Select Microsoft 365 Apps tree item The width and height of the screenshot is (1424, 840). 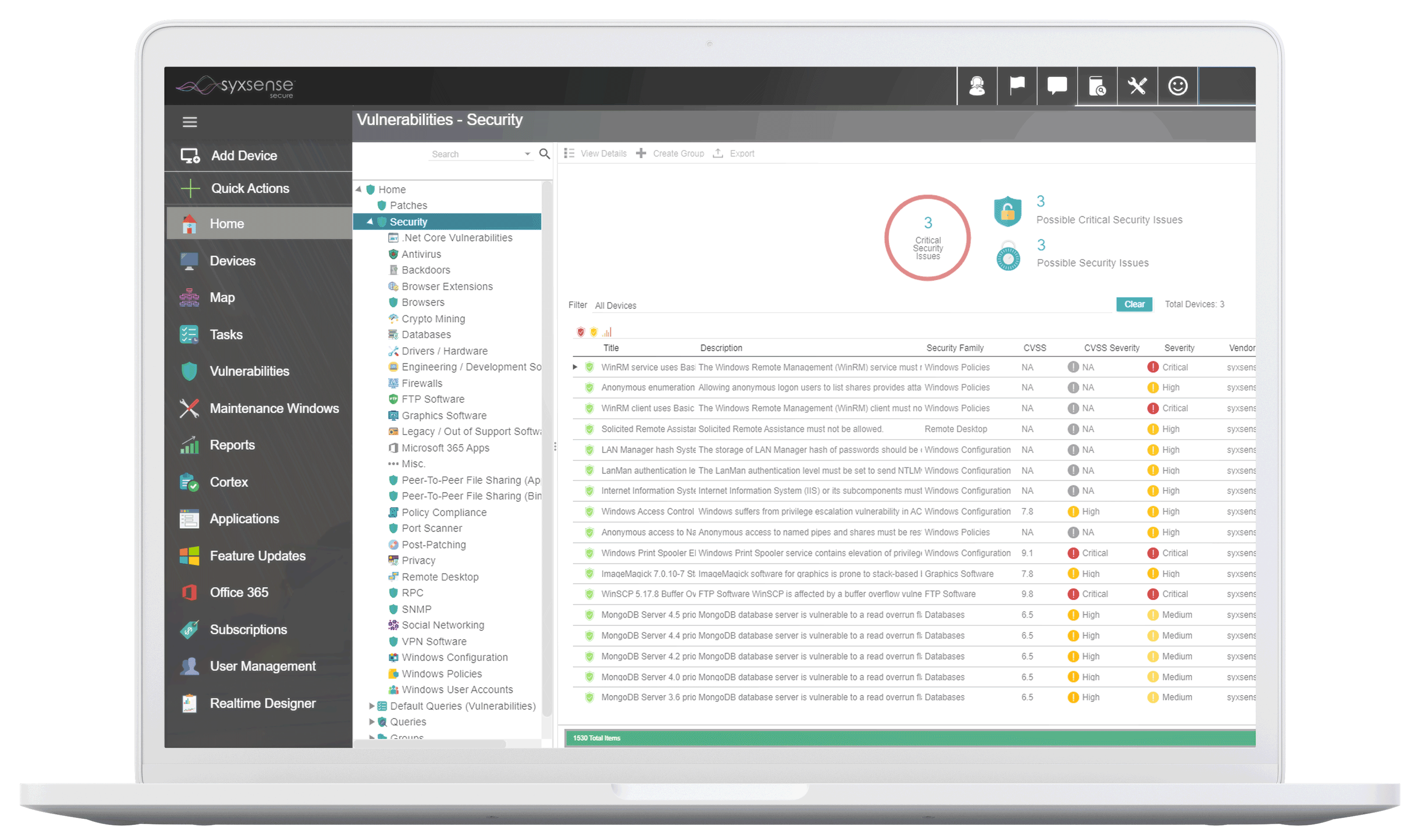pyautogui.click(x=439, y=448)
